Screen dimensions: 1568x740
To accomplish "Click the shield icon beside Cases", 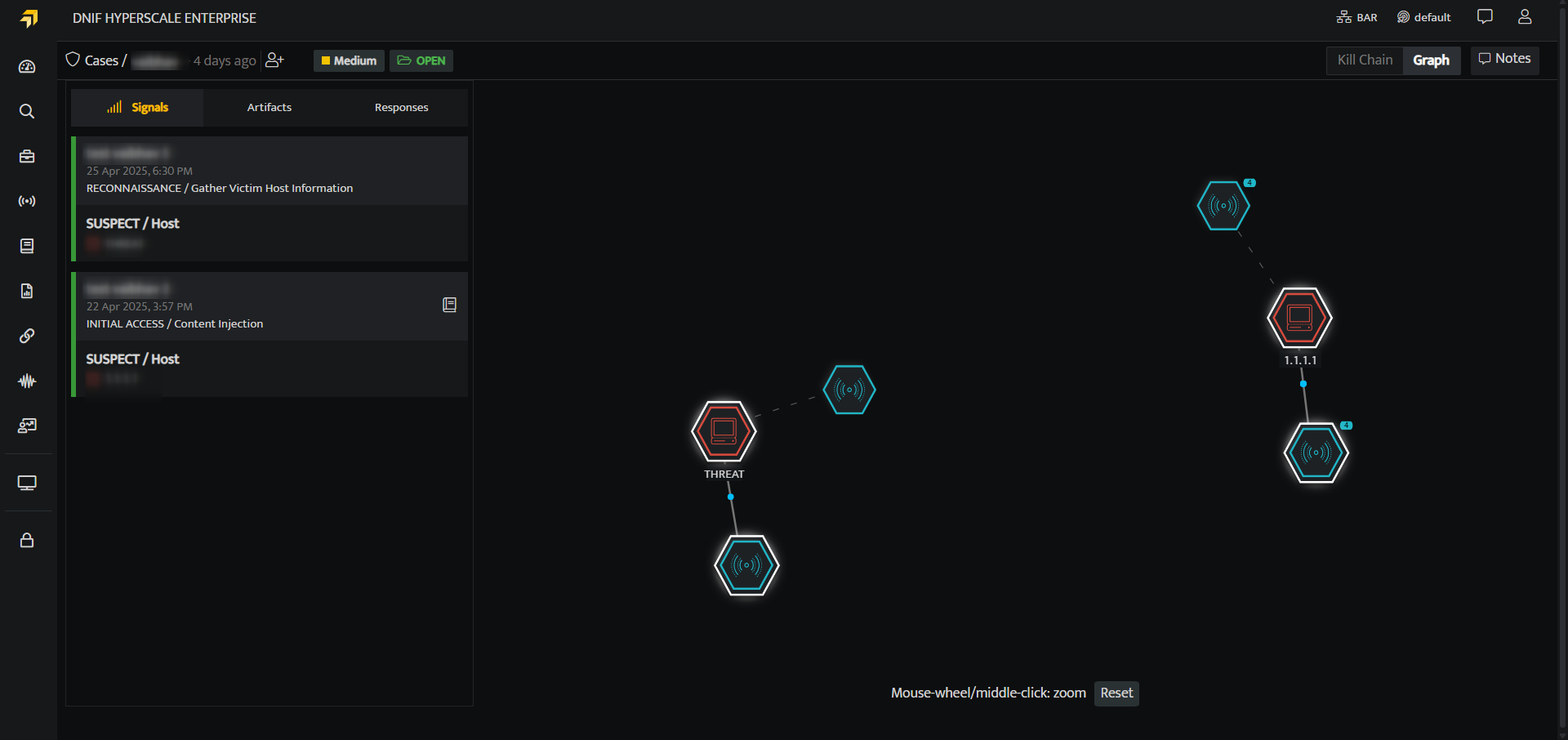I will [x=73, y=60].
